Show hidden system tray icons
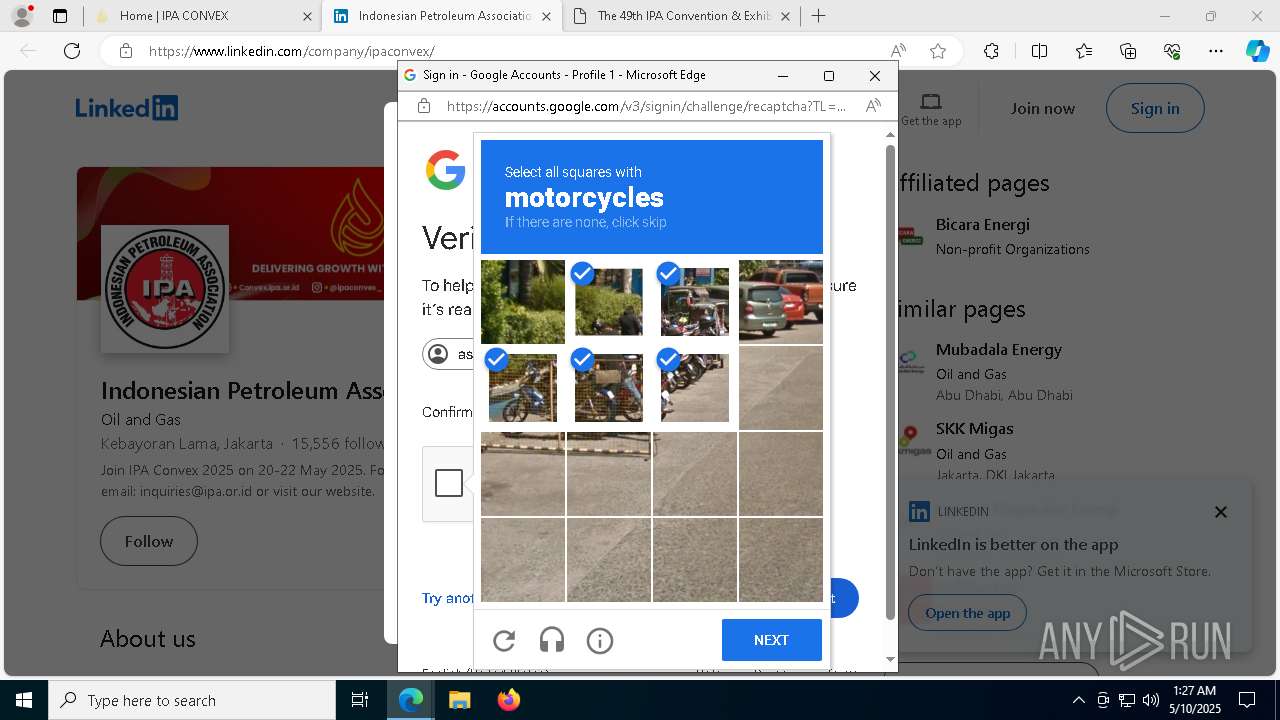 coord(1078,700)
